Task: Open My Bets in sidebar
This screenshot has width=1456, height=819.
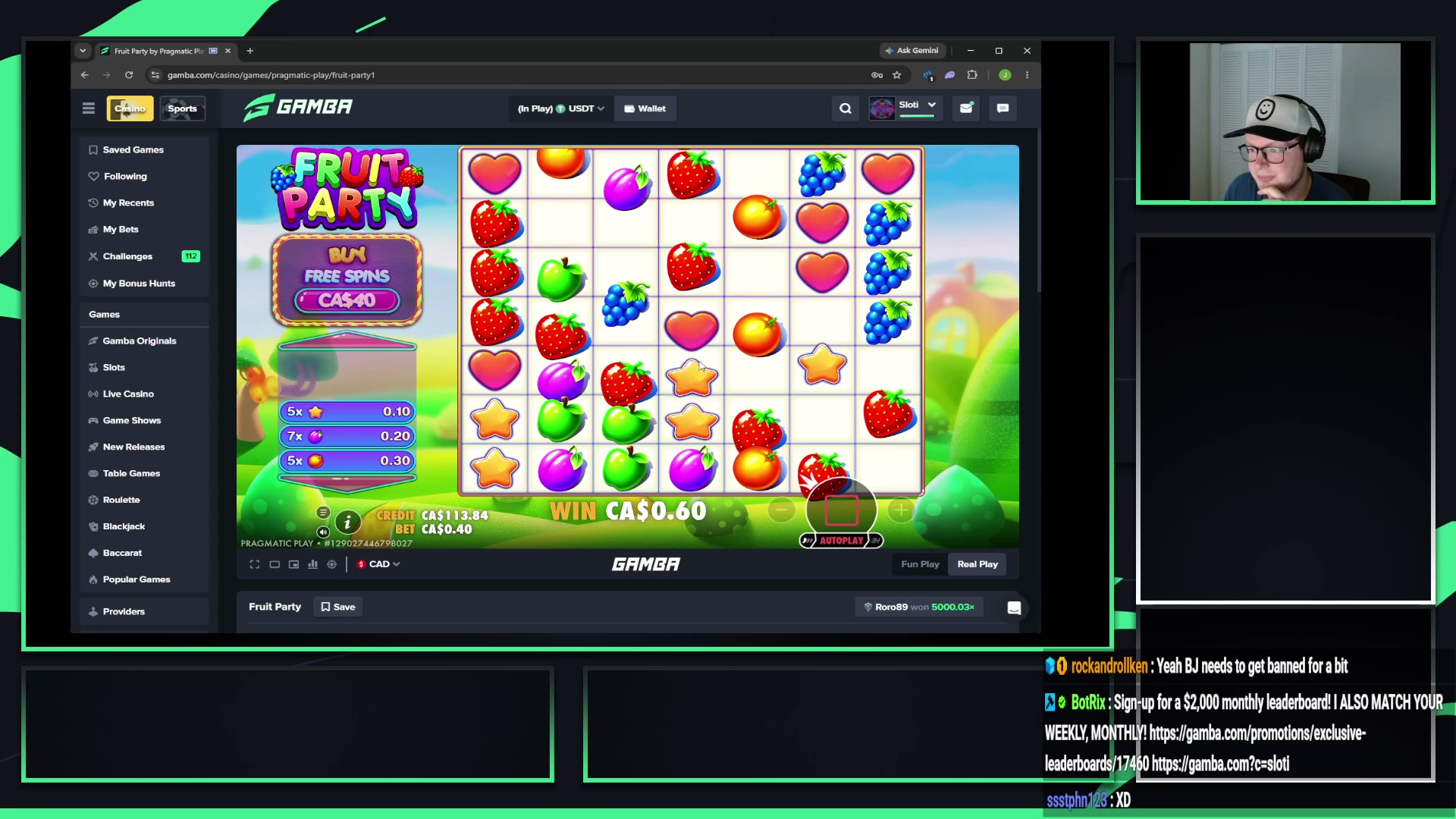Action: [144, 230]
